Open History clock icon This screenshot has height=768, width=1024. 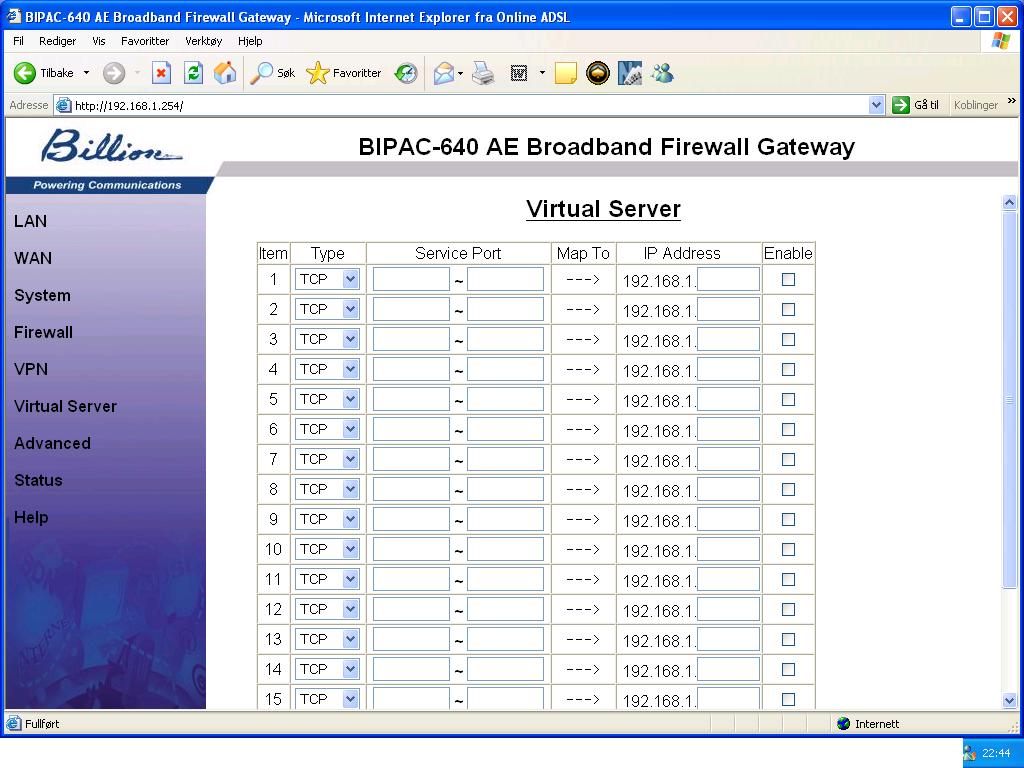click(x=406, y=73)
